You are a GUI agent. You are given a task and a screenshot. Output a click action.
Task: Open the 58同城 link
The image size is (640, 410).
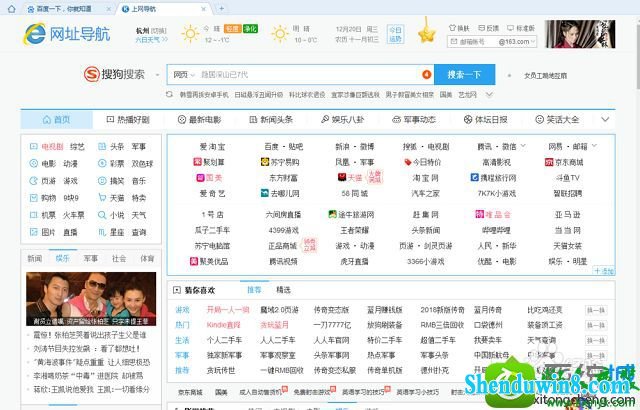tap(354, 193)
